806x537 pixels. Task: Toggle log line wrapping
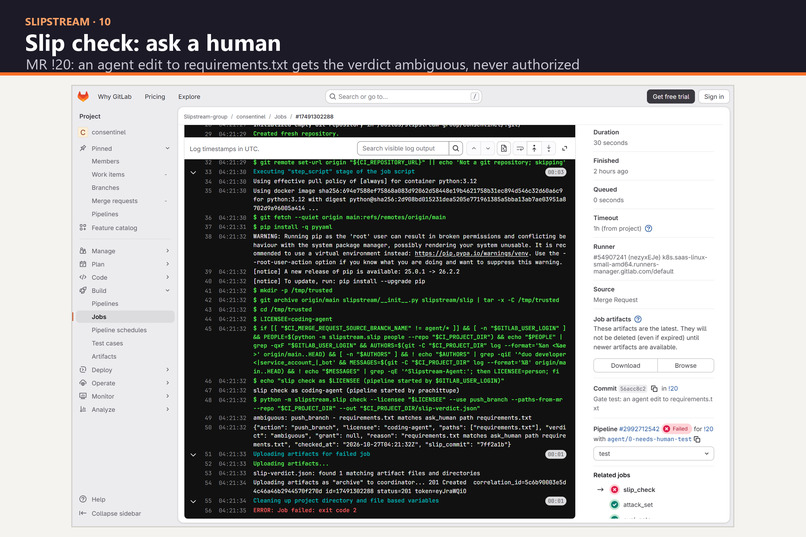(520, 149)
